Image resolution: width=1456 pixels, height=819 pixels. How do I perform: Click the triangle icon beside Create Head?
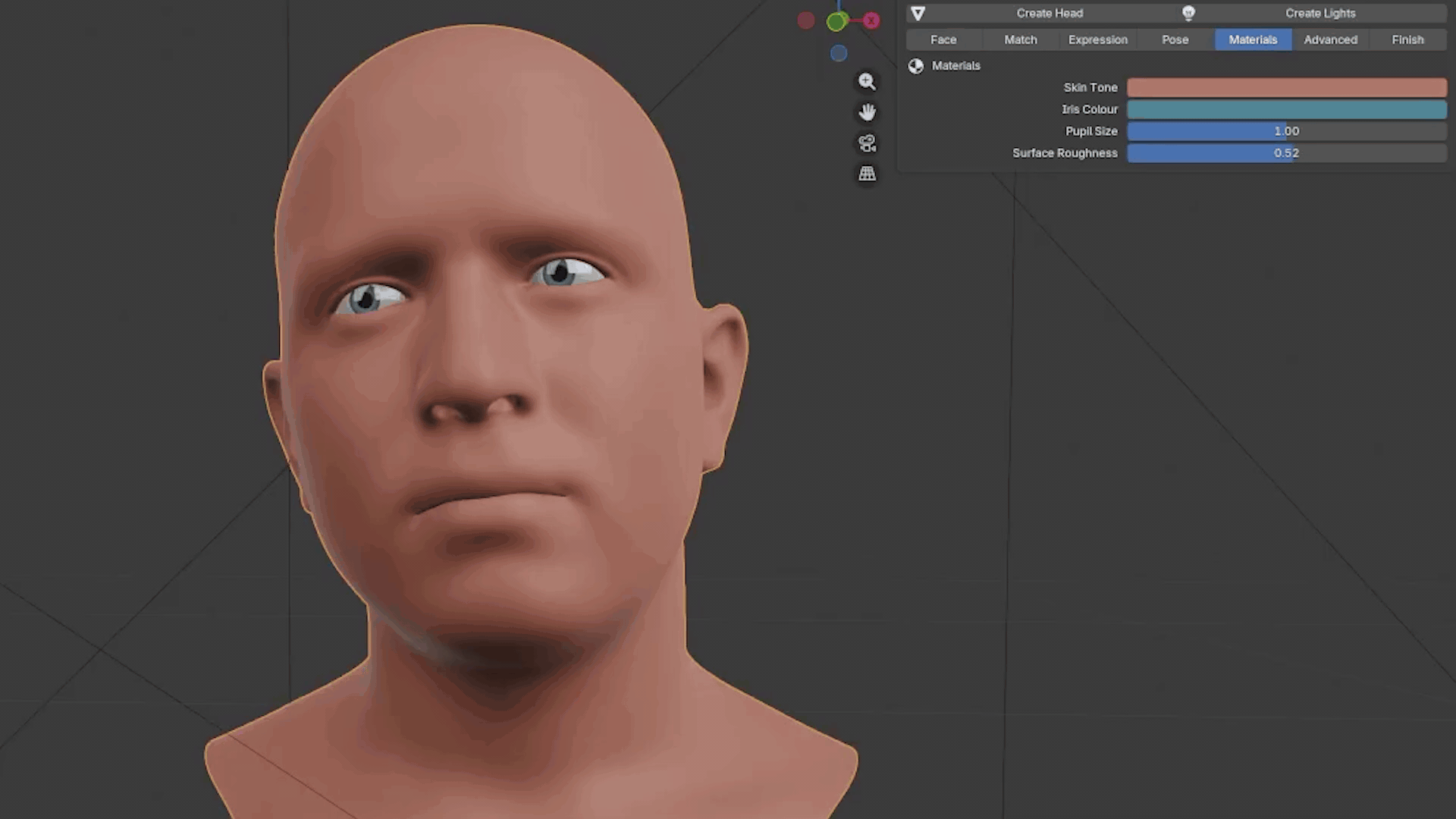pyautogui.click(x=918, y=14)
